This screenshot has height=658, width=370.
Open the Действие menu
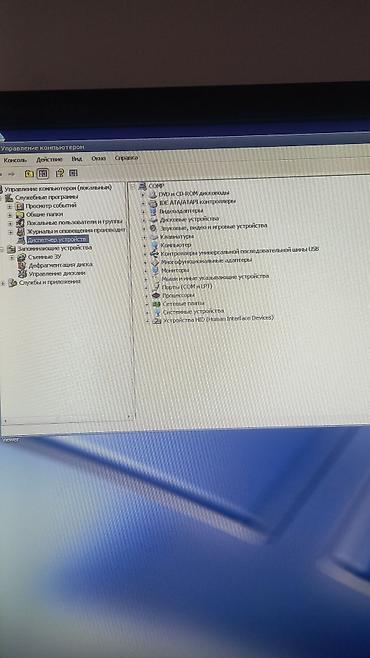point(49,159)
